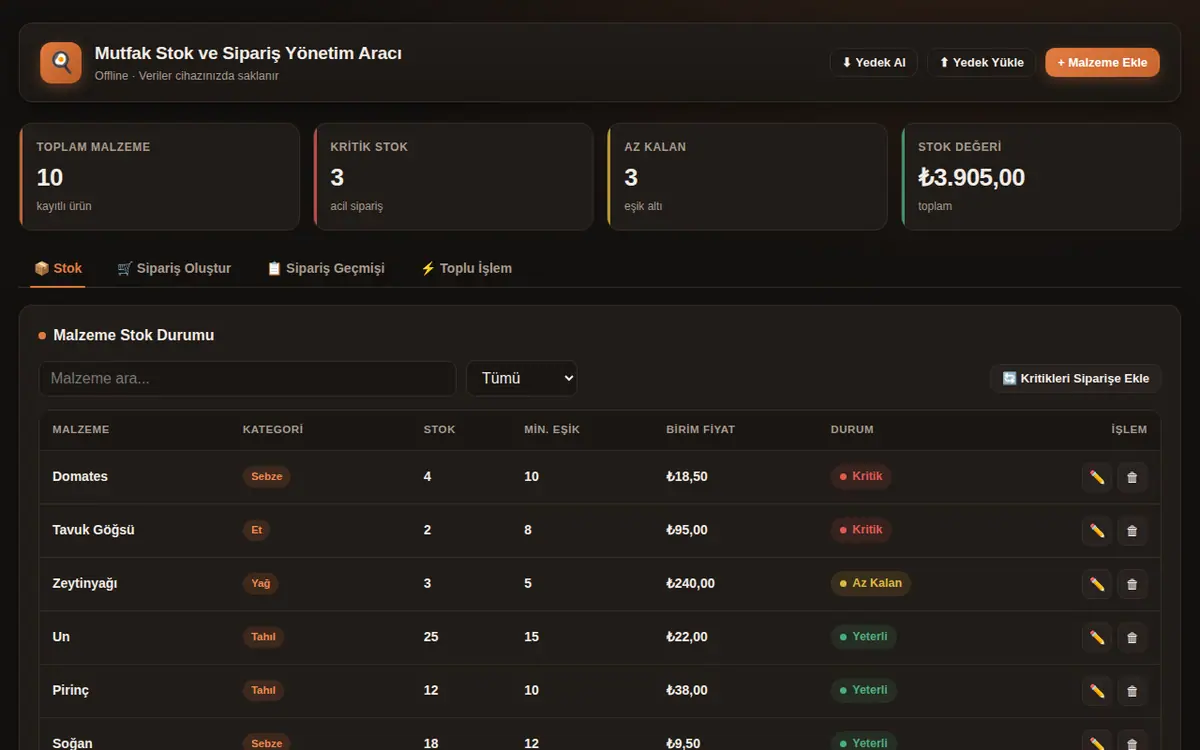
Task: Edit the Un row pencil icon
Action: pos(1097,637)
